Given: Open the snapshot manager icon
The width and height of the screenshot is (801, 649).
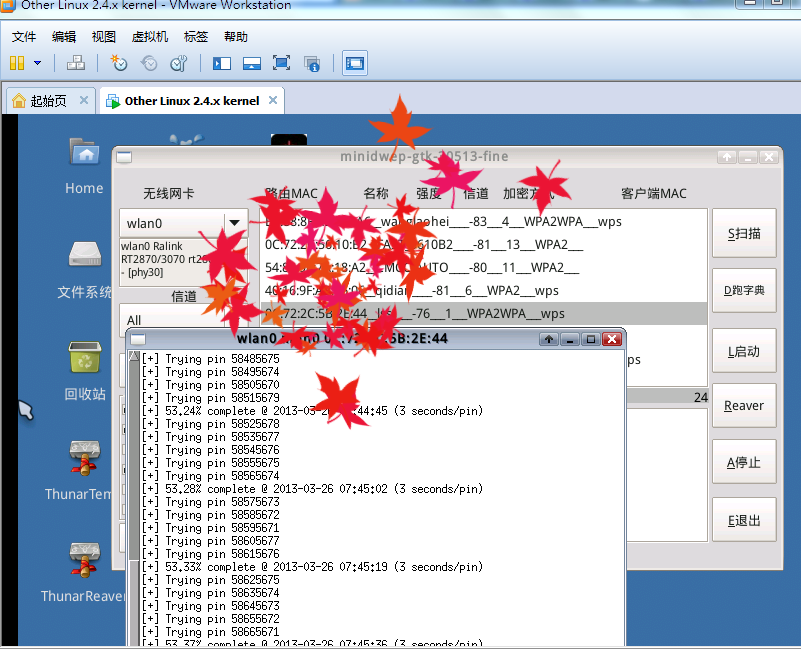Looking at the screenshot, I should click(x=179, y=63).
